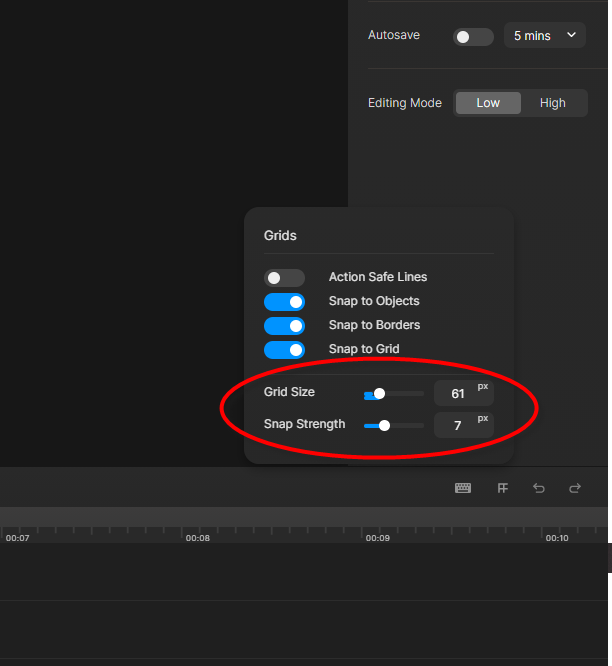Click the Editing Mode label

point(405,103)
